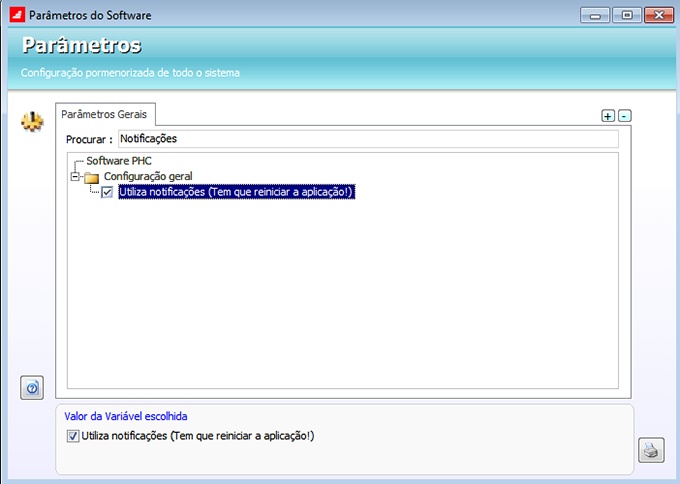Click the gear parameters icon
The image size is (680, 484).
pos(32,122)
